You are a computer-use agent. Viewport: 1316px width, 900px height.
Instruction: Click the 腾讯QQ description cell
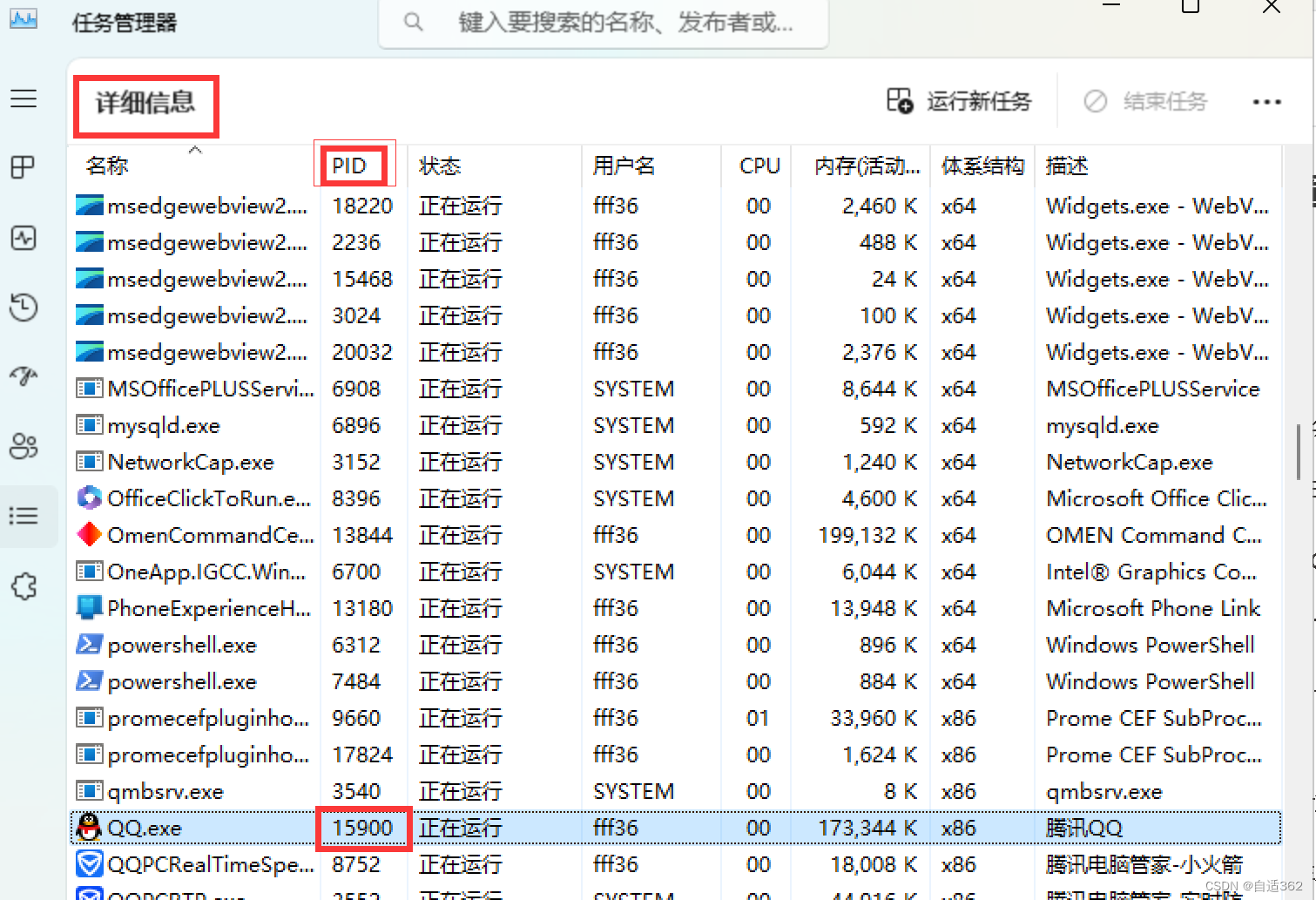pyautogui.click(x=1084, y=828)
